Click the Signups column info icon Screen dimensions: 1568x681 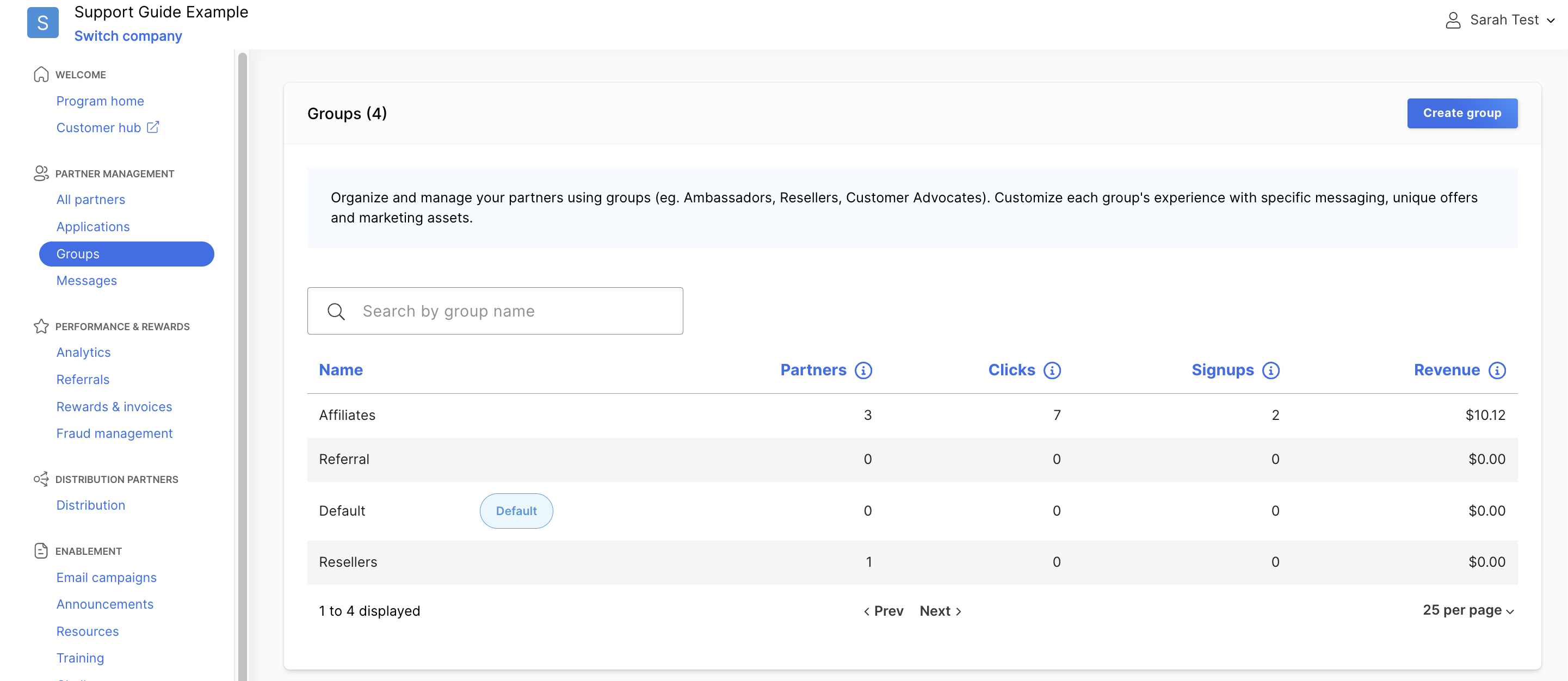(x=1271, y=370)
